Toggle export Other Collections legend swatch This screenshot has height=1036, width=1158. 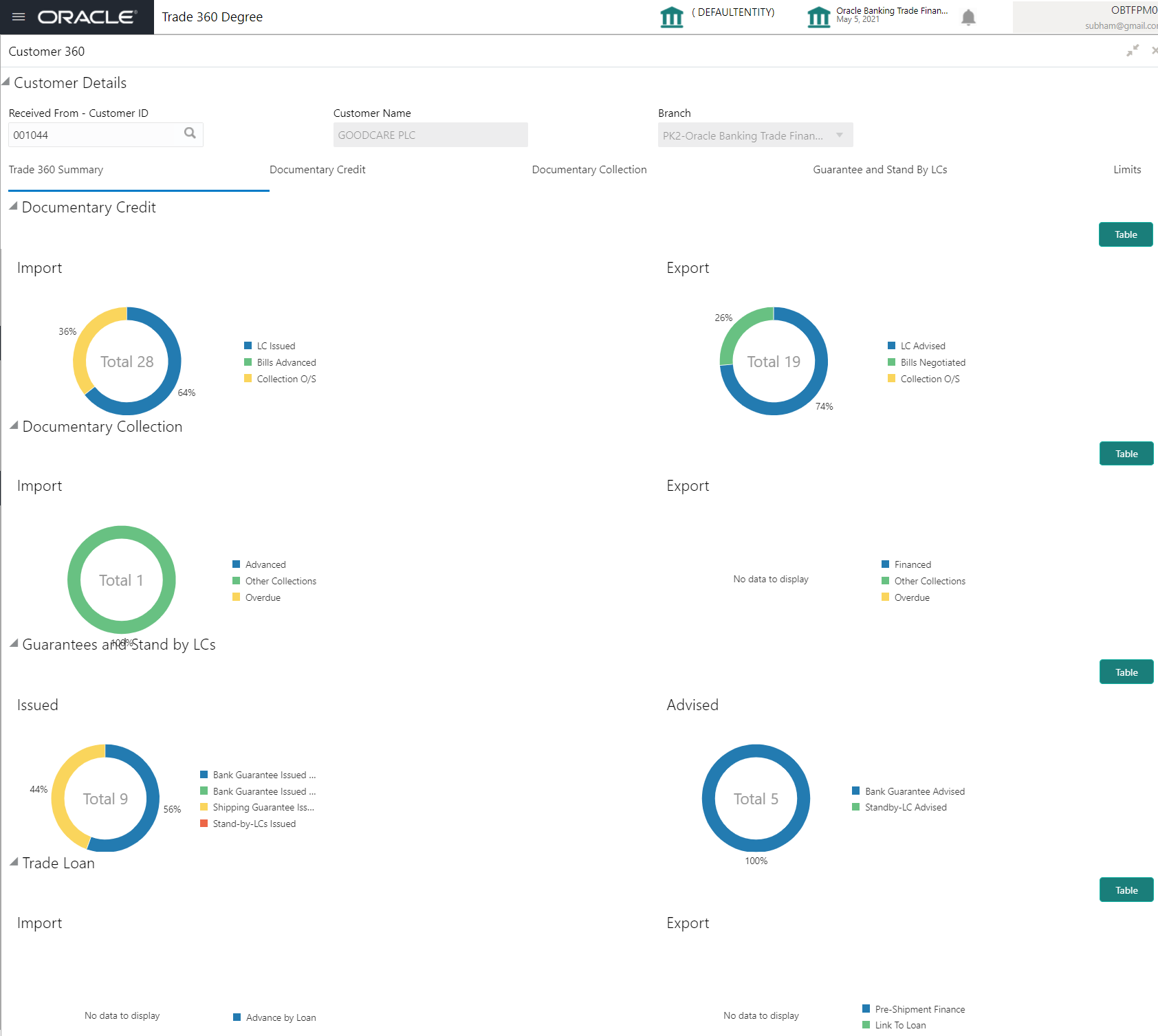[x=886, y=581]
